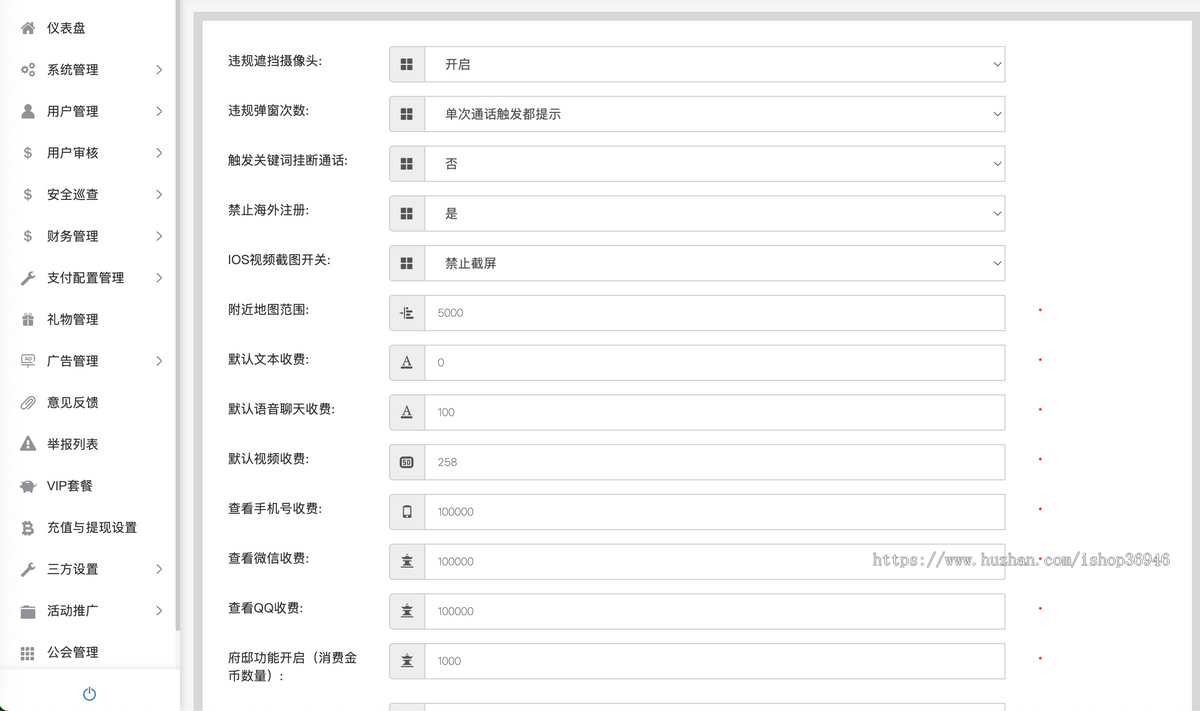Click the gift icon beside 礼物管理

(x=28, y=320)
